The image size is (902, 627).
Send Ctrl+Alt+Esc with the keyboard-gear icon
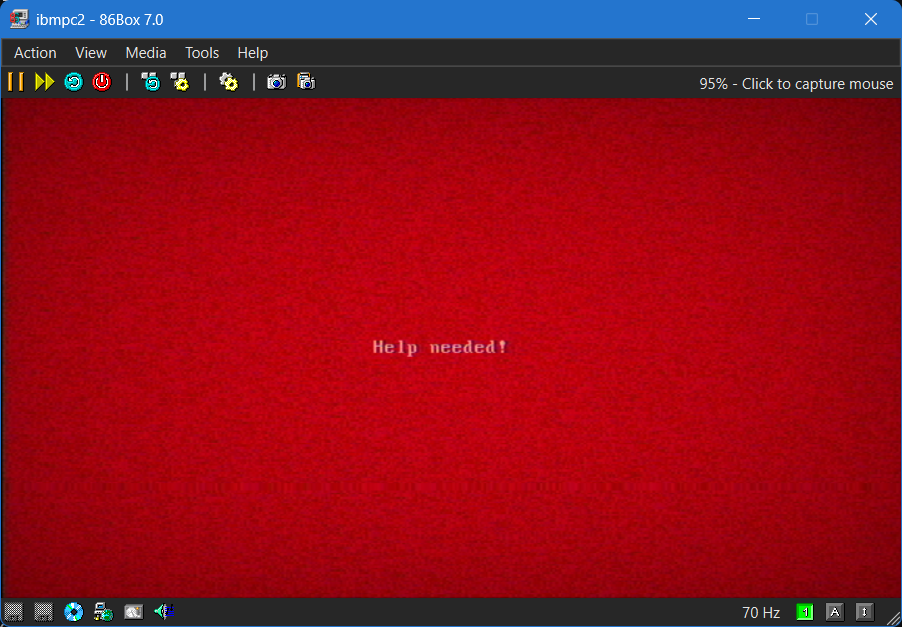(179, 82)
